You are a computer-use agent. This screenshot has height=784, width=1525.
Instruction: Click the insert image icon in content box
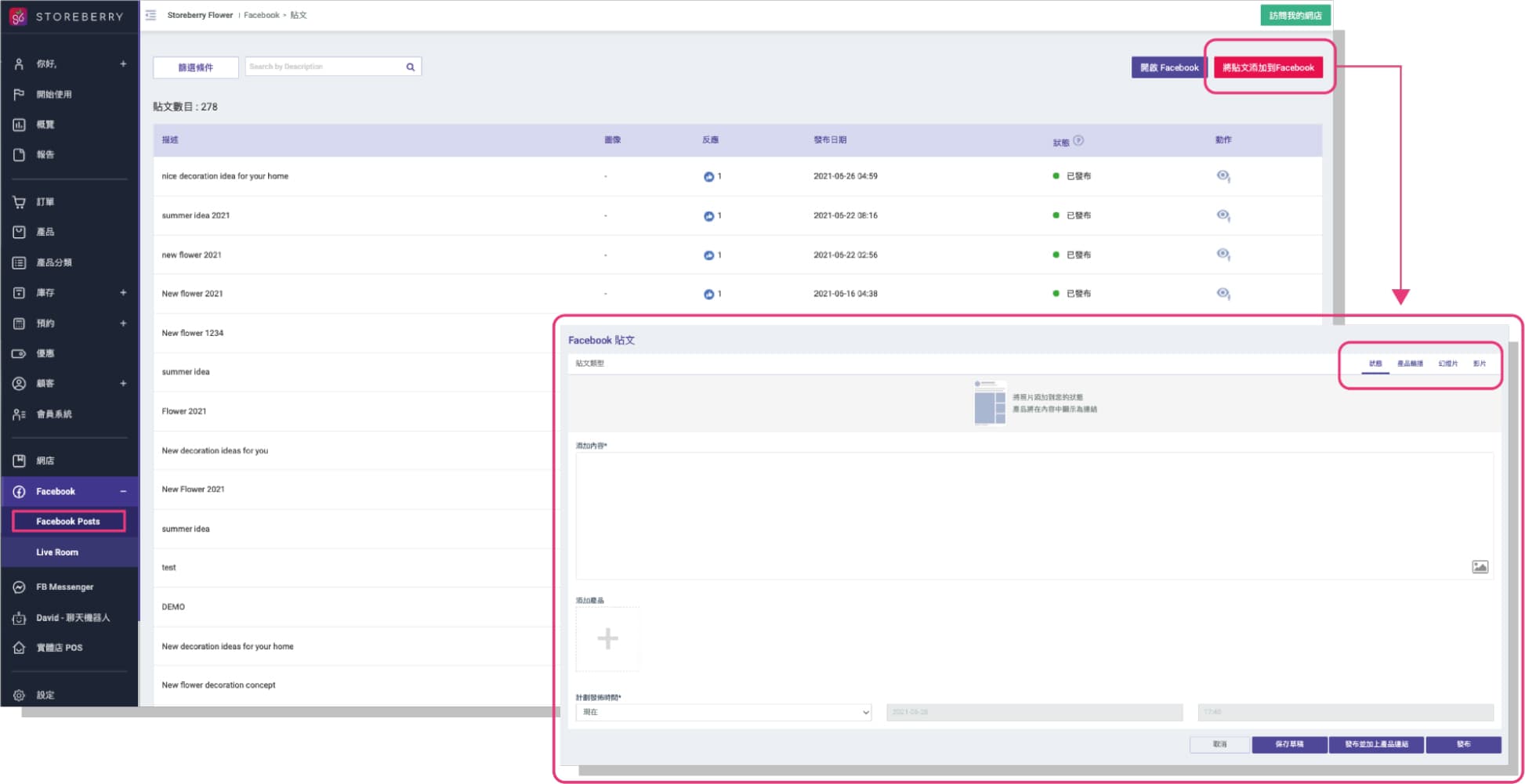[x=1480, y=567]
